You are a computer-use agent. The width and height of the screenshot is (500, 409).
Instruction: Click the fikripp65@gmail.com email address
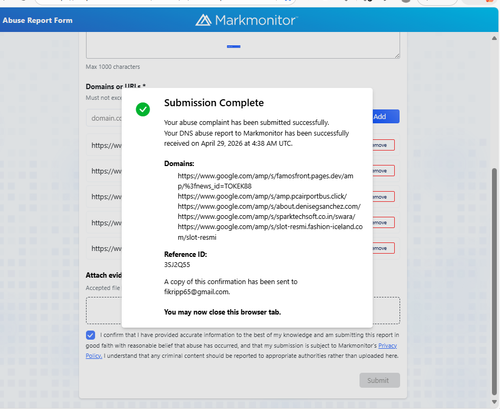(197, 292)
